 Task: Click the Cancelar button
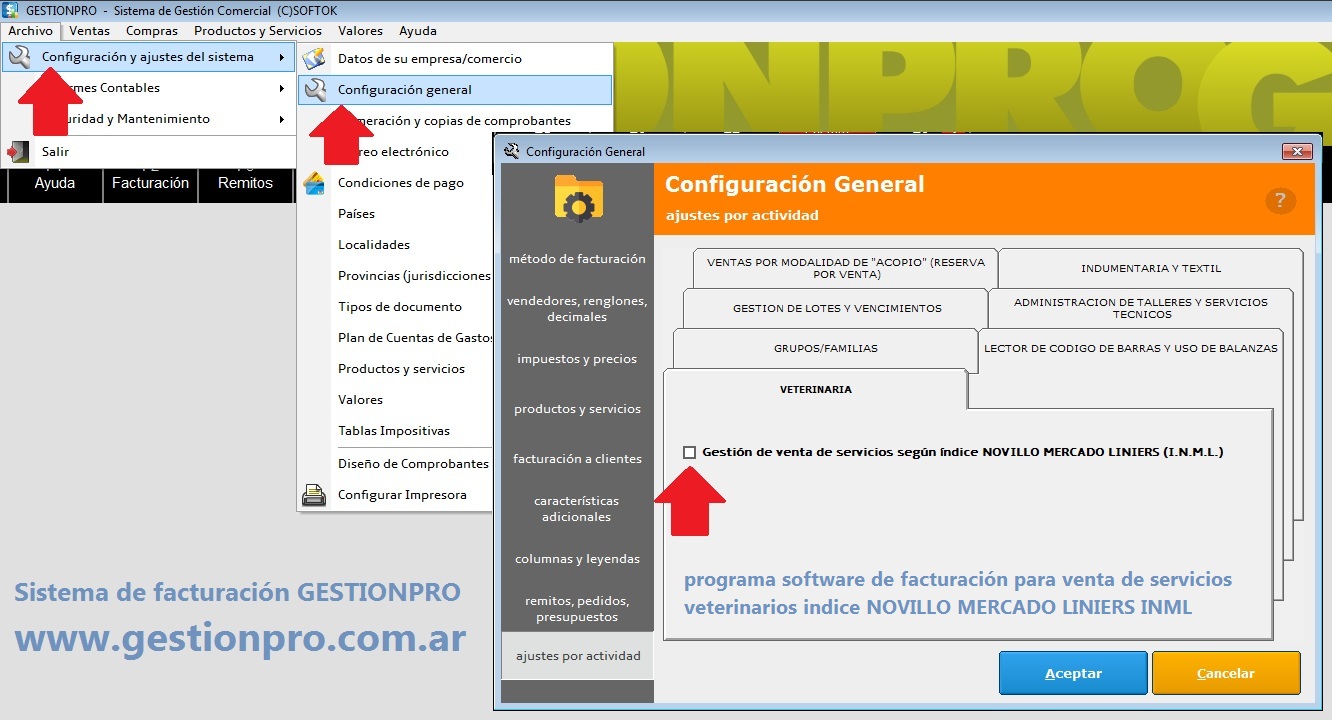pyautogui.click(x=1226, y=673)
